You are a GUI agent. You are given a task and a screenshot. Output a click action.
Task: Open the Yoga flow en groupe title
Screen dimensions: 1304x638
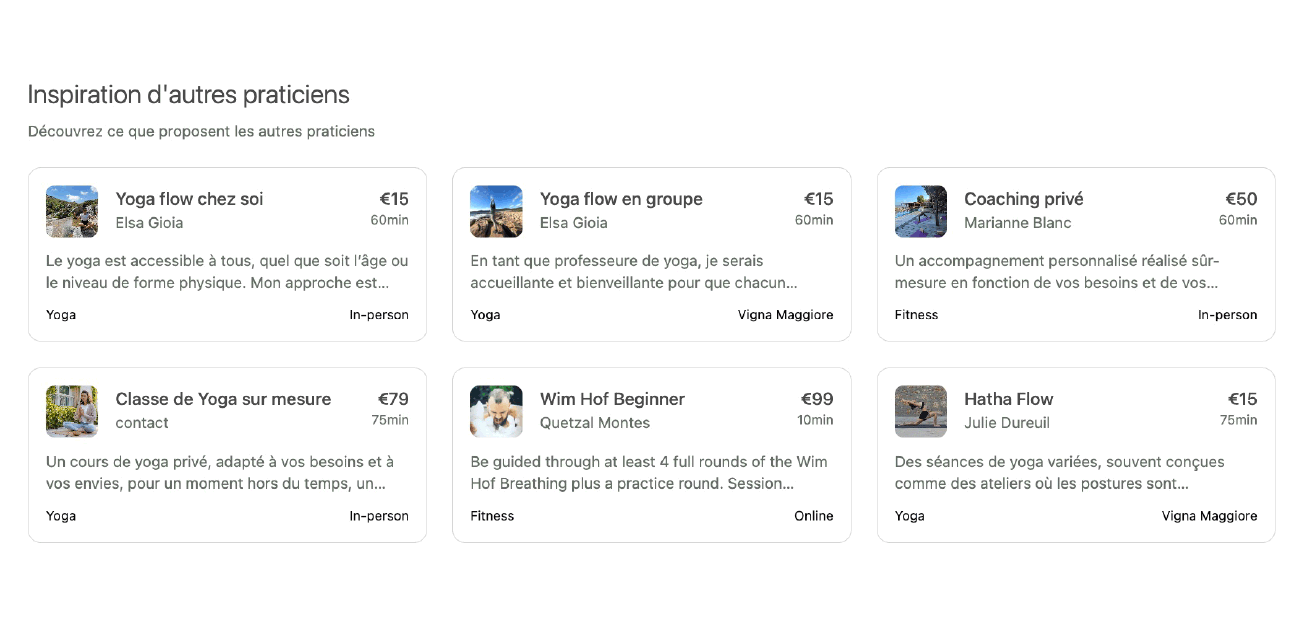[621, 199]
